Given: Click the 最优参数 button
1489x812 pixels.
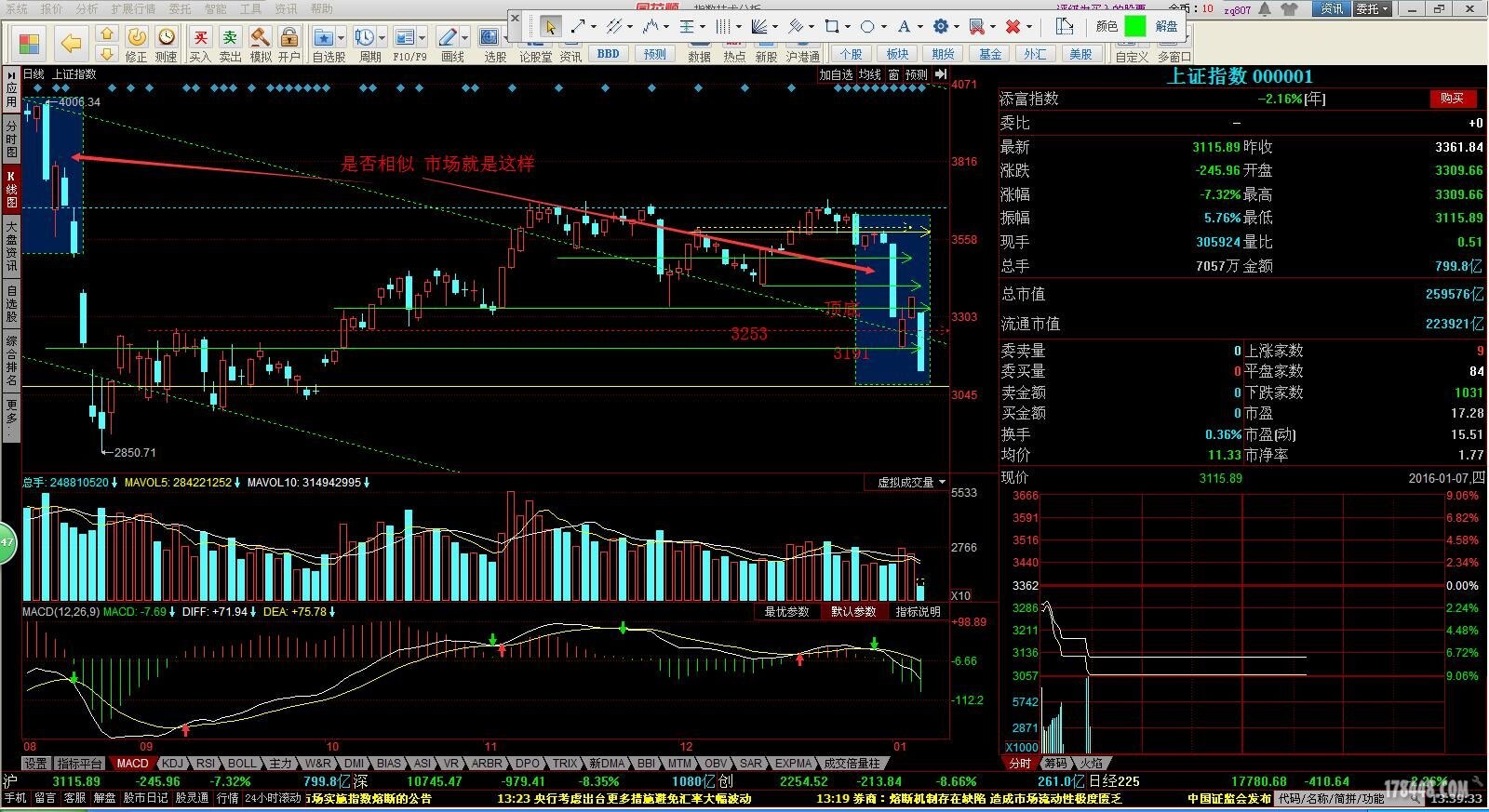Looking at the screenshot, I should coord(786,612).
